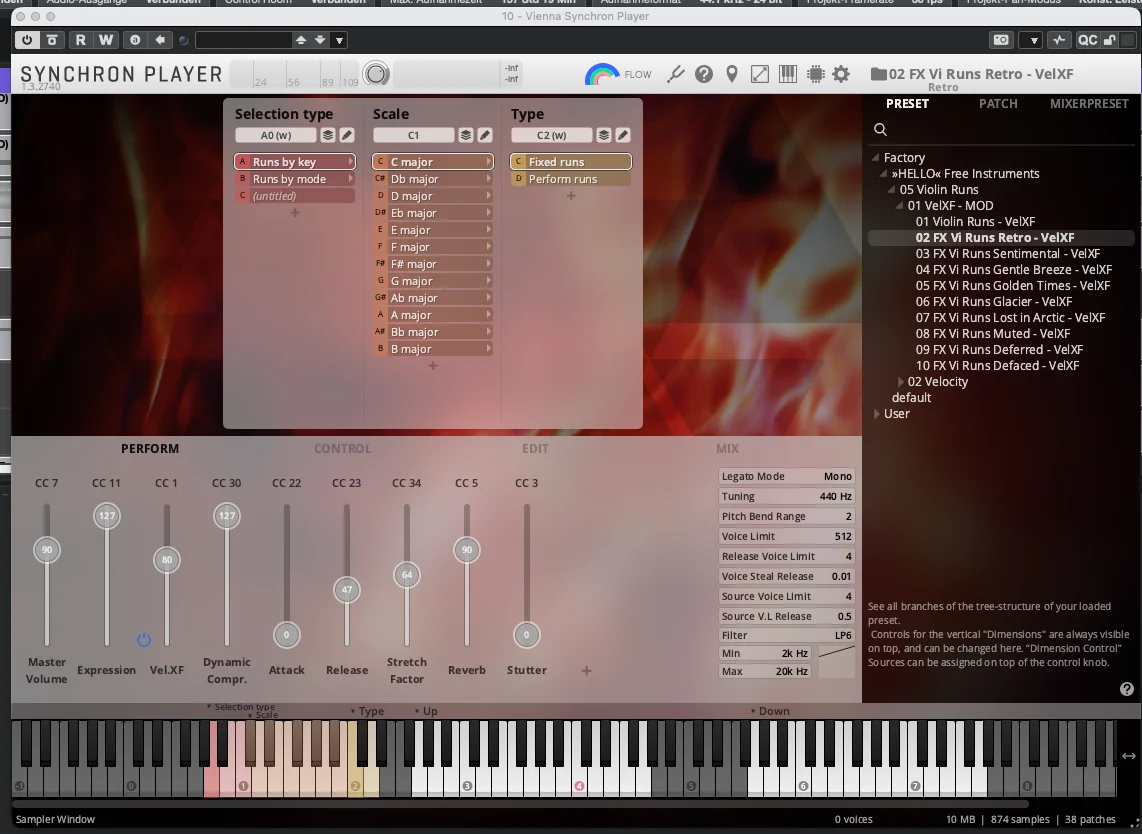
Task: Expand the 02 Velocity folder
Action: pyautogui.click(x=901, y=382)
